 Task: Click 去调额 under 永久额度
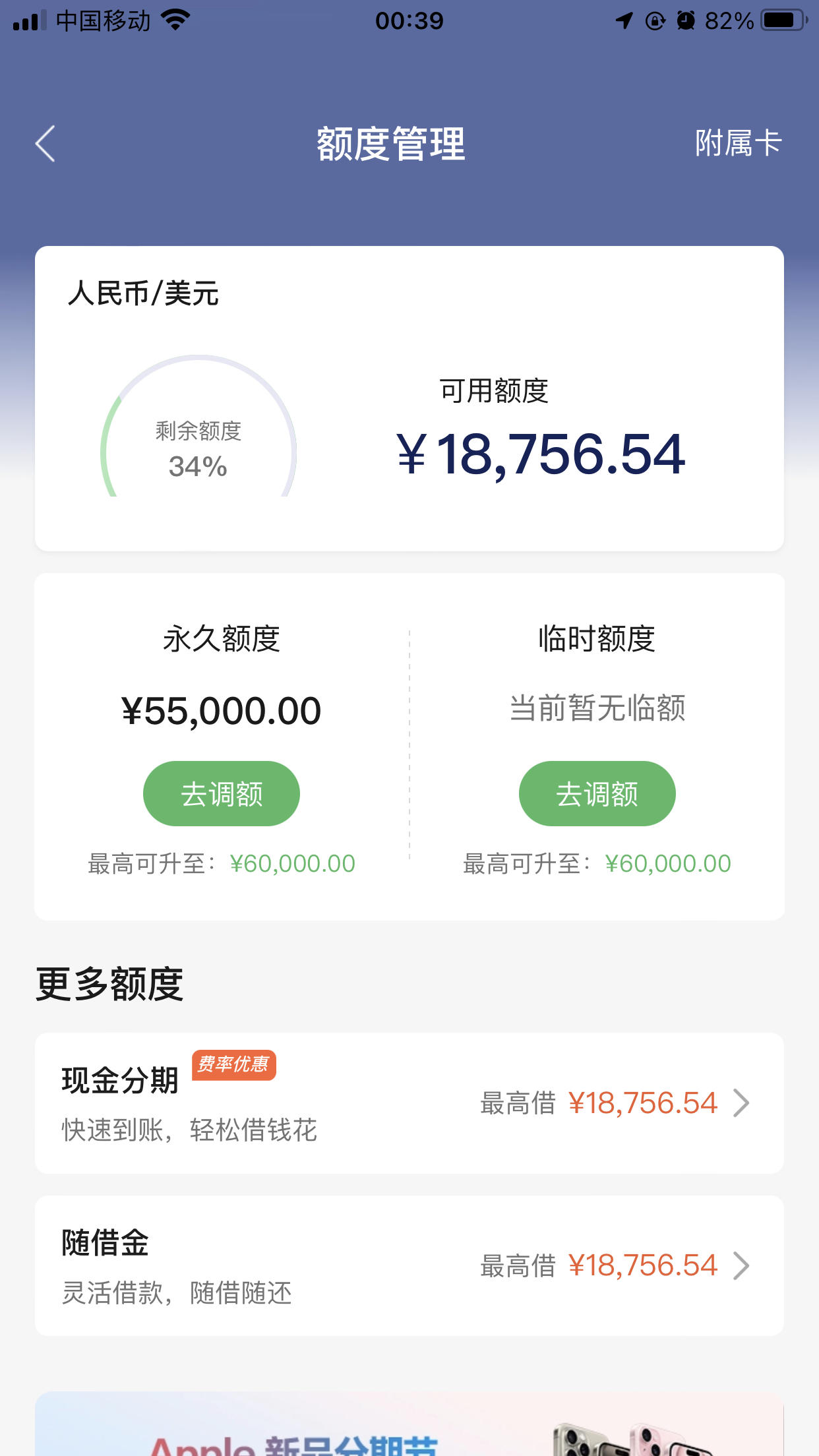point(222,793)
